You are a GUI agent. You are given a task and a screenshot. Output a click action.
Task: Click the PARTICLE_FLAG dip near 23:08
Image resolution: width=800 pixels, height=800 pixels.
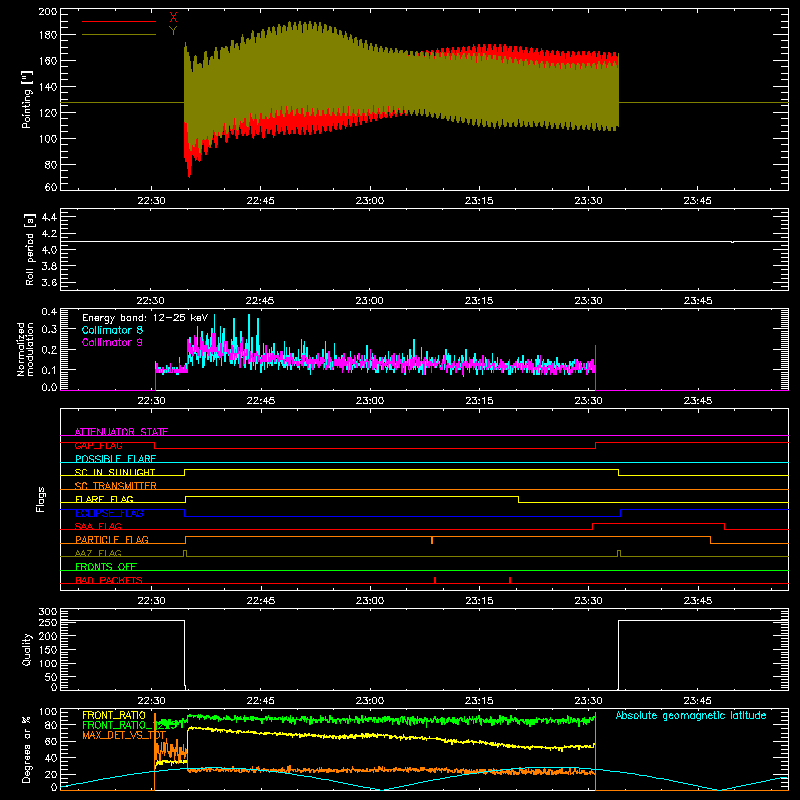point(432,540)
